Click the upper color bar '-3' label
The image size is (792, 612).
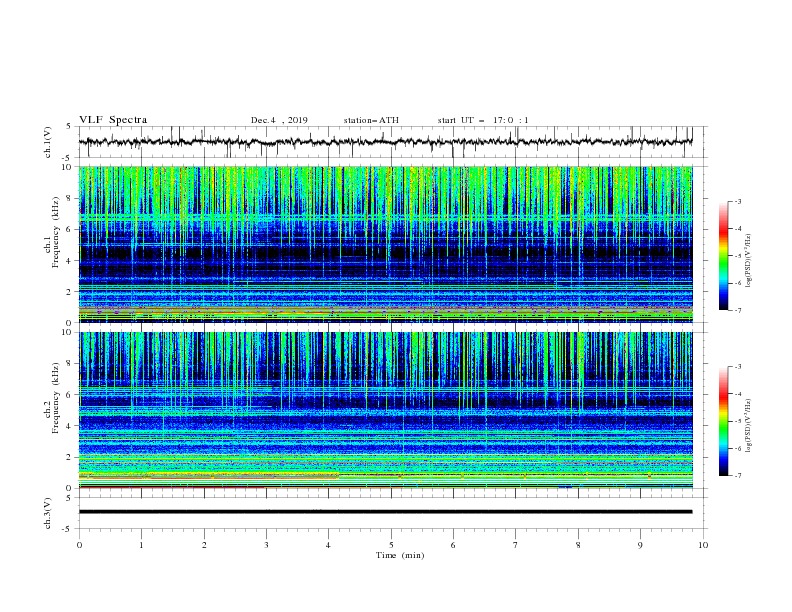click(737, 201)
